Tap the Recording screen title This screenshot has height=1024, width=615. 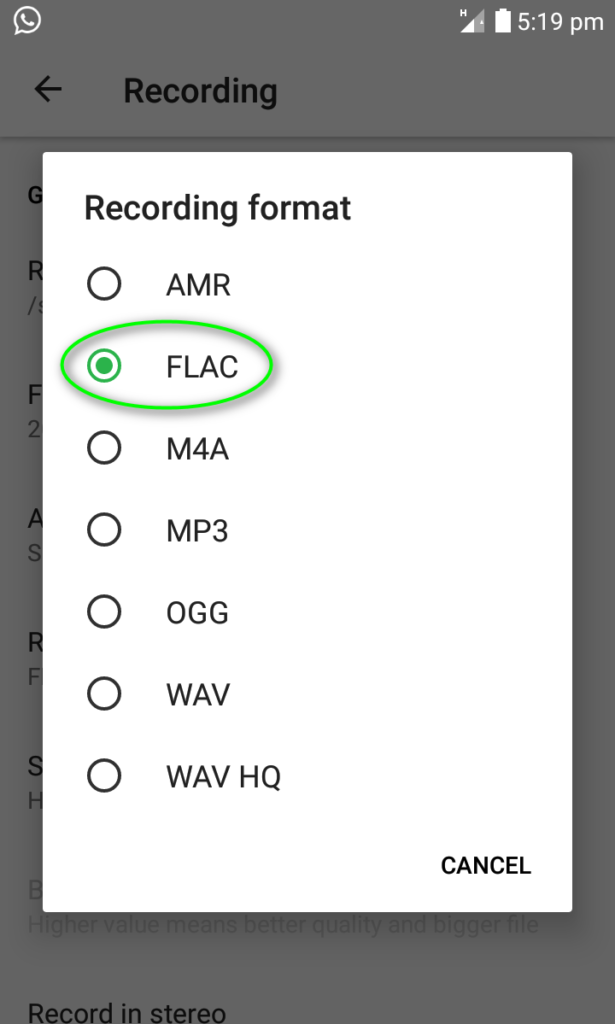tap(200, 91)
